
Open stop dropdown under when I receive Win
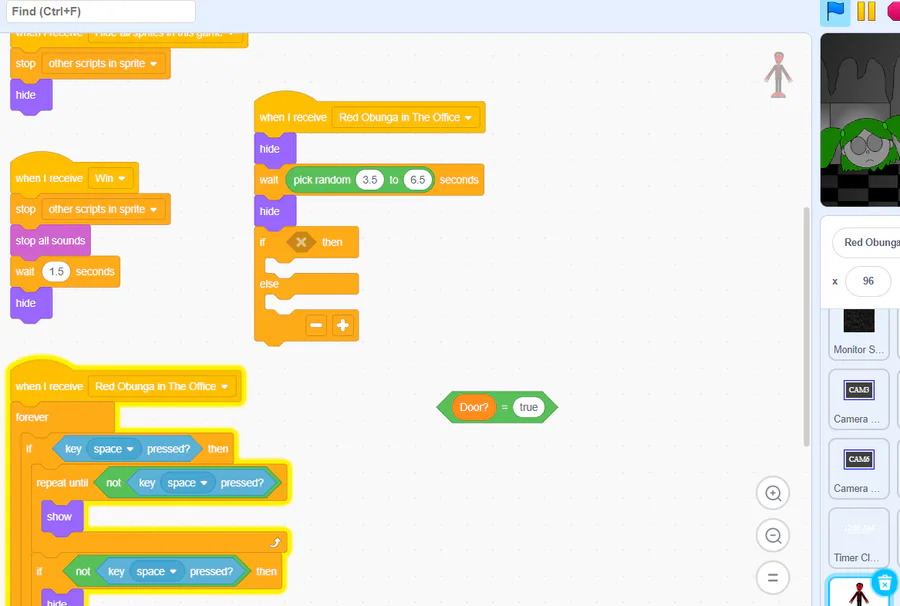coord(103,209)
